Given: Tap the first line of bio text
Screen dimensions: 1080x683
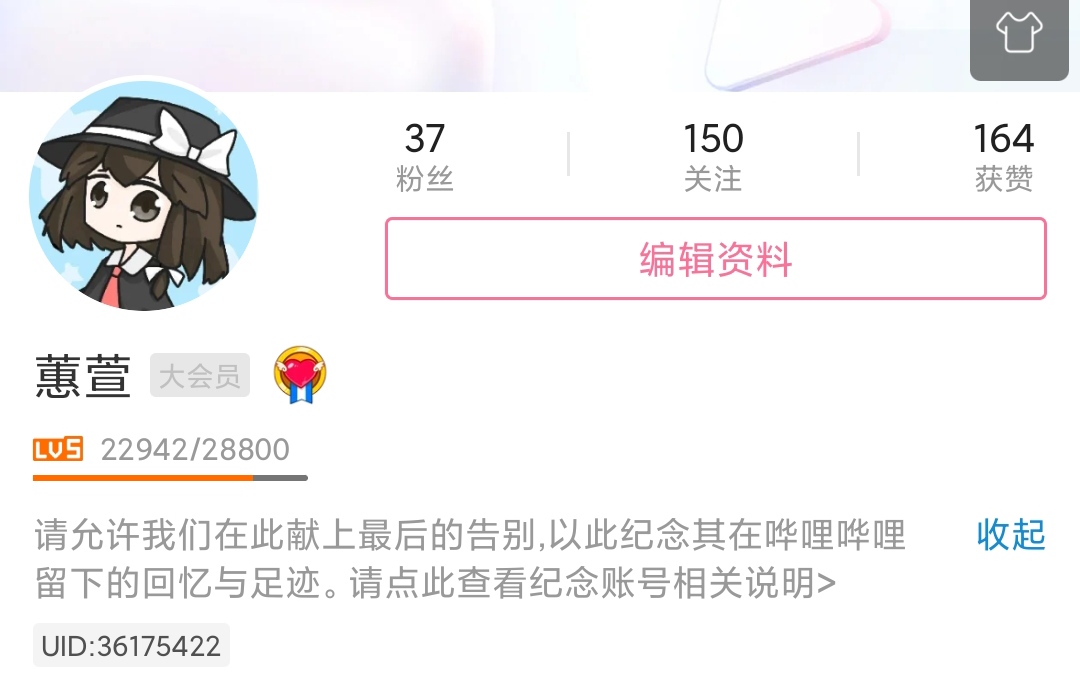Looking at the screenshot, I should (x=470, y=535).
